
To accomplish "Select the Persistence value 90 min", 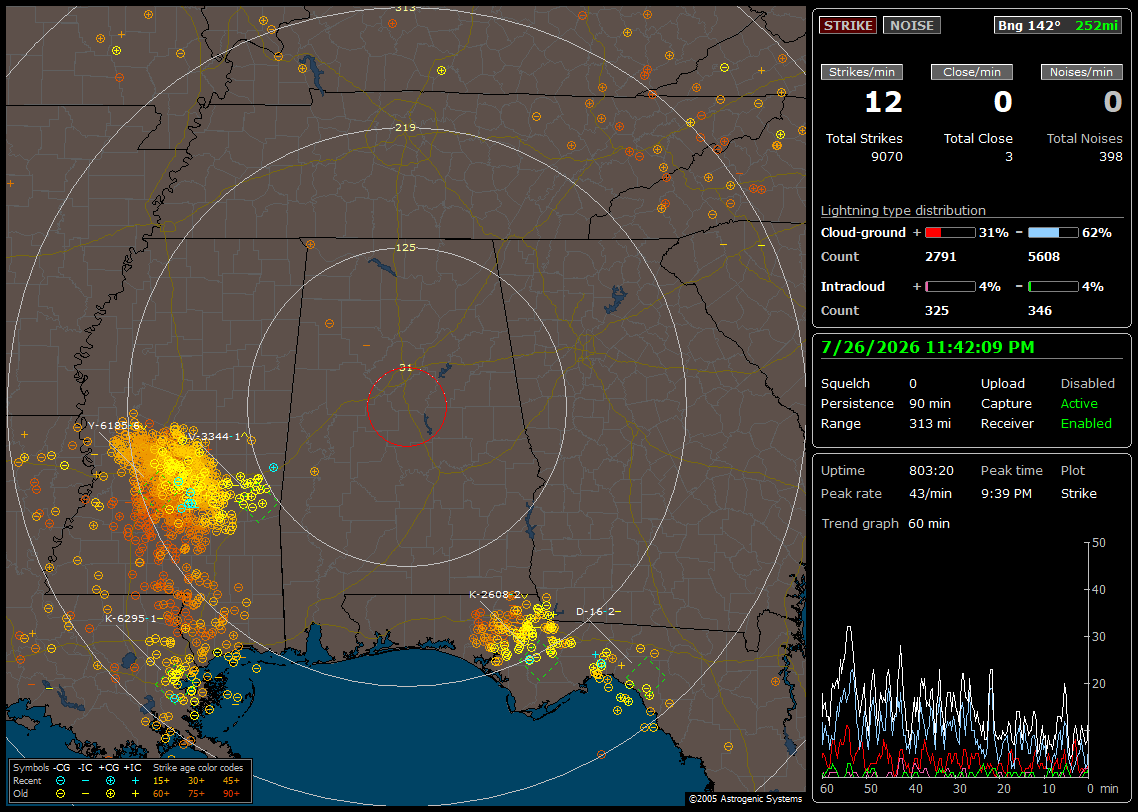I will point(930,404).
